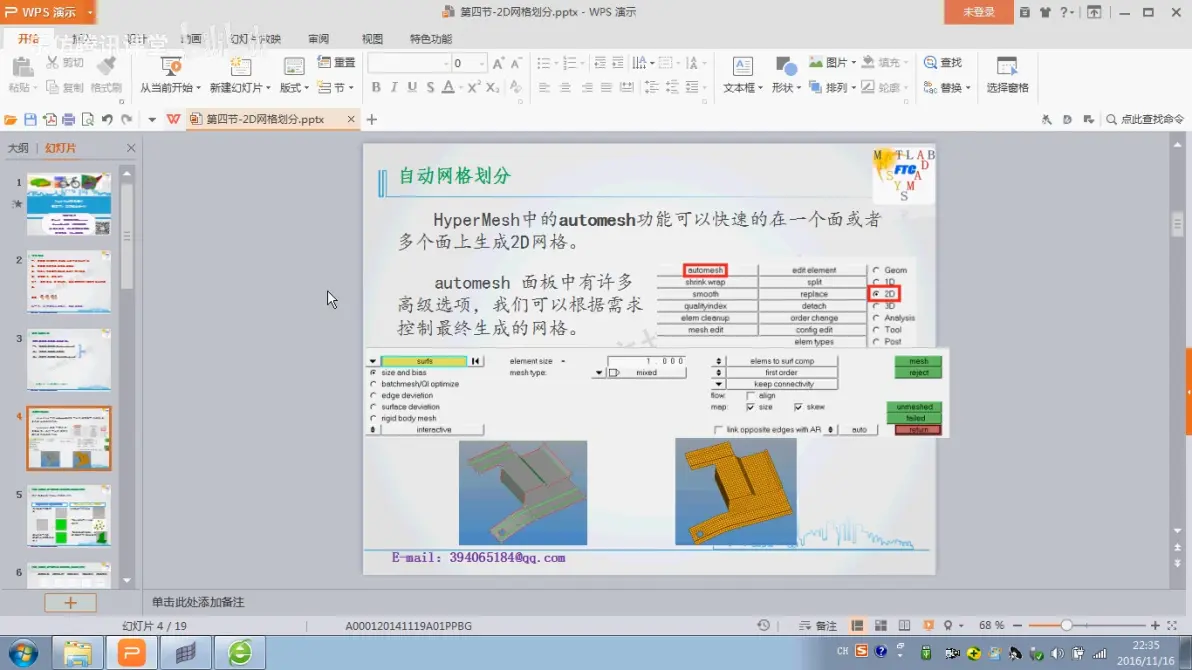Apply superscript formatting
The width and height of the screenshot is (1192, 670).
pyautogui.click(x=473, y=87)
